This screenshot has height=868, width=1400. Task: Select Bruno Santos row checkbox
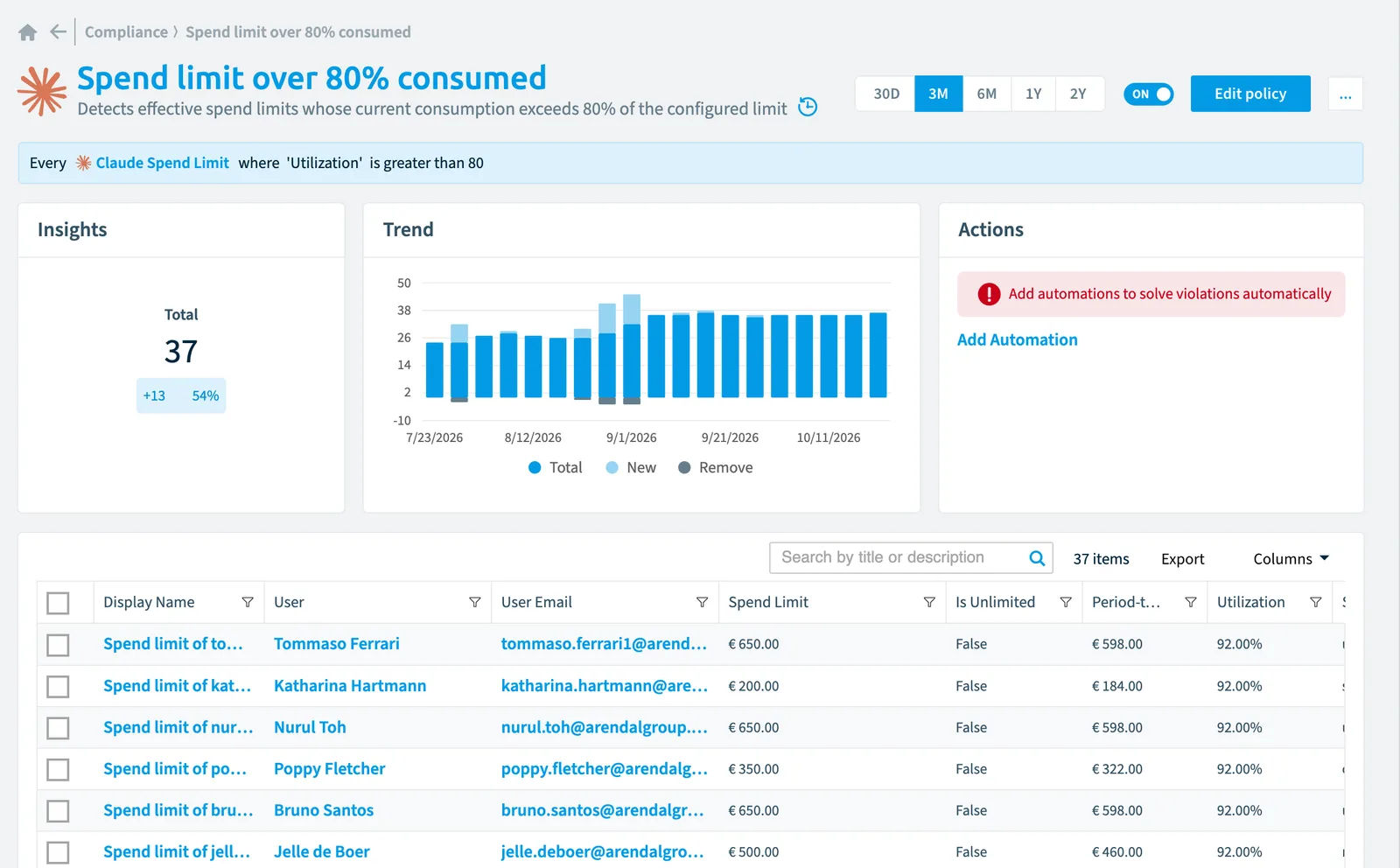pyautogui.click(x=58, y=811)
